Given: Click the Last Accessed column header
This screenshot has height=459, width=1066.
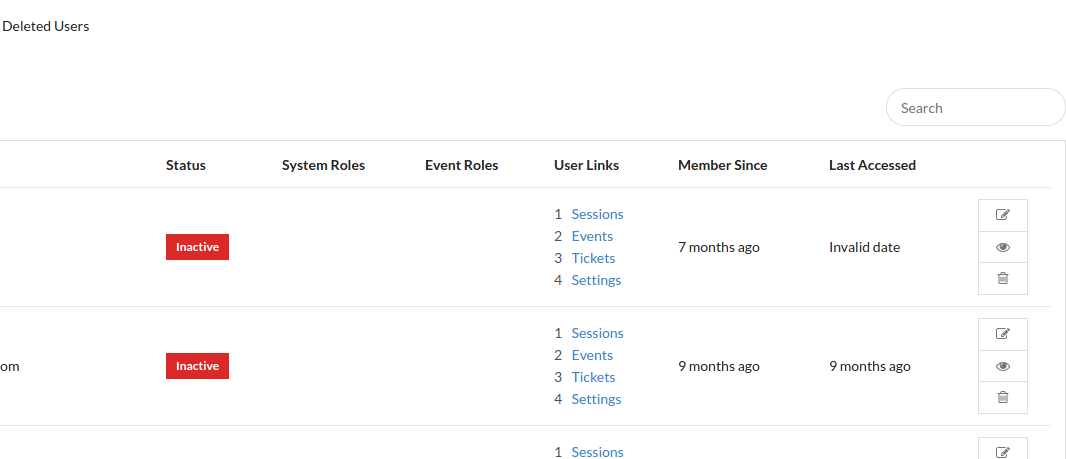Looking at the screenshot, I should 872,165.
